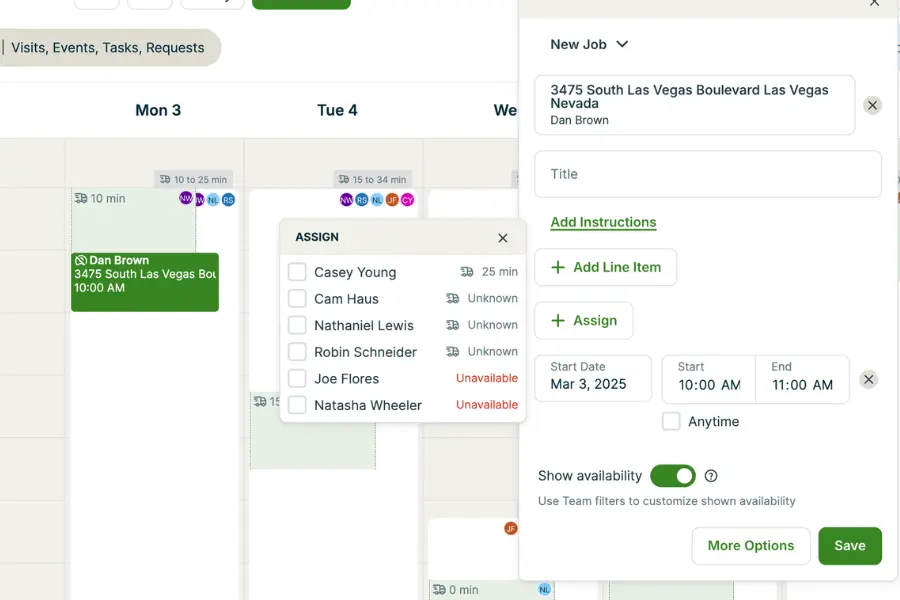Focus the Title input field

708,174
